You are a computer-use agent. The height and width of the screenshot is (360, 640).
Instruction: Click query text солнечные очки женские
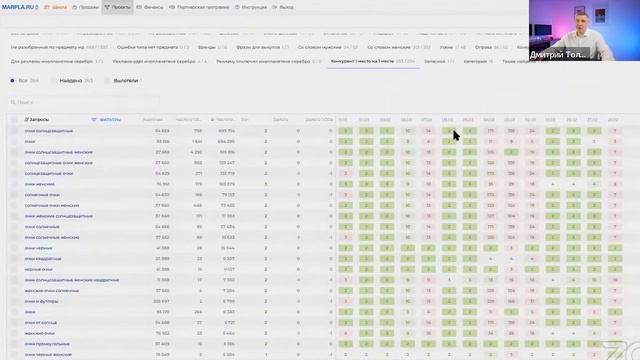52,205
